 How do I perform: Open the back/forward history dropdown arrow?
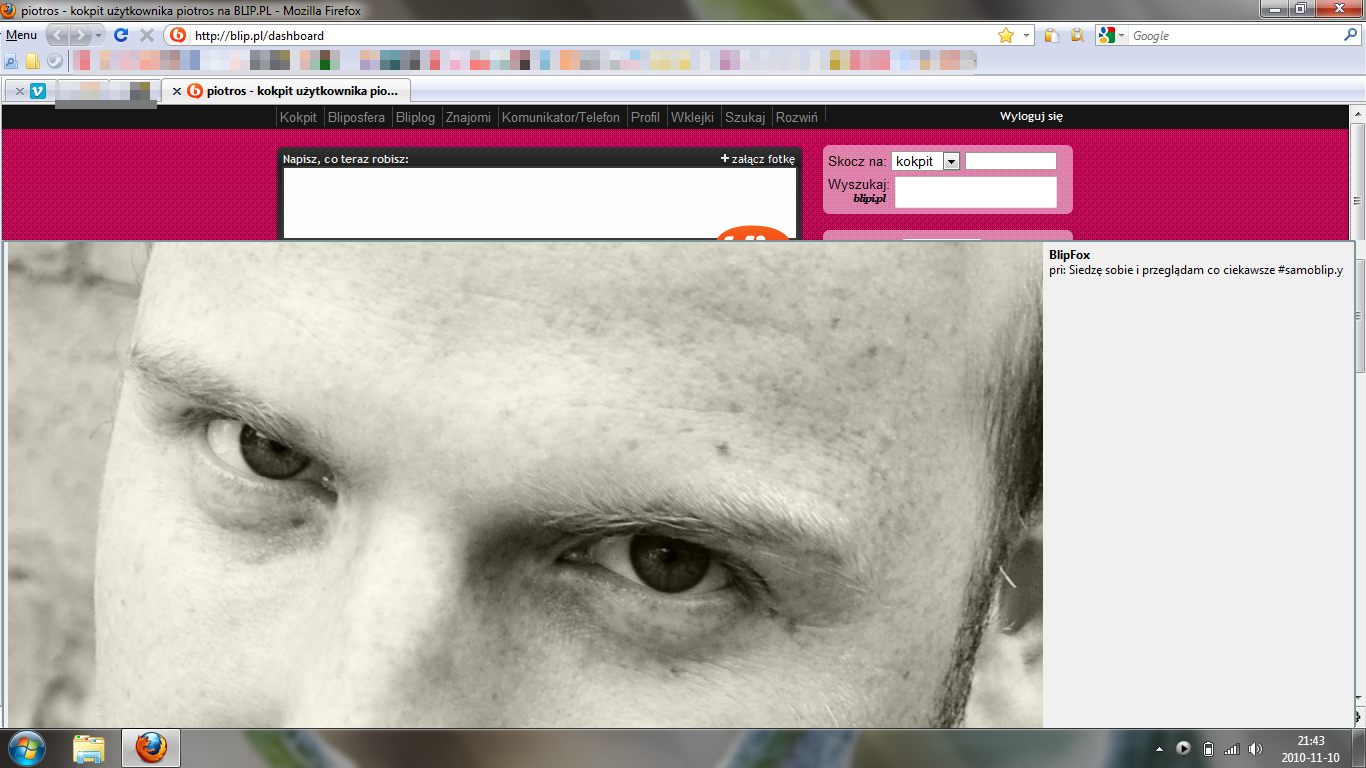[99, 35]
